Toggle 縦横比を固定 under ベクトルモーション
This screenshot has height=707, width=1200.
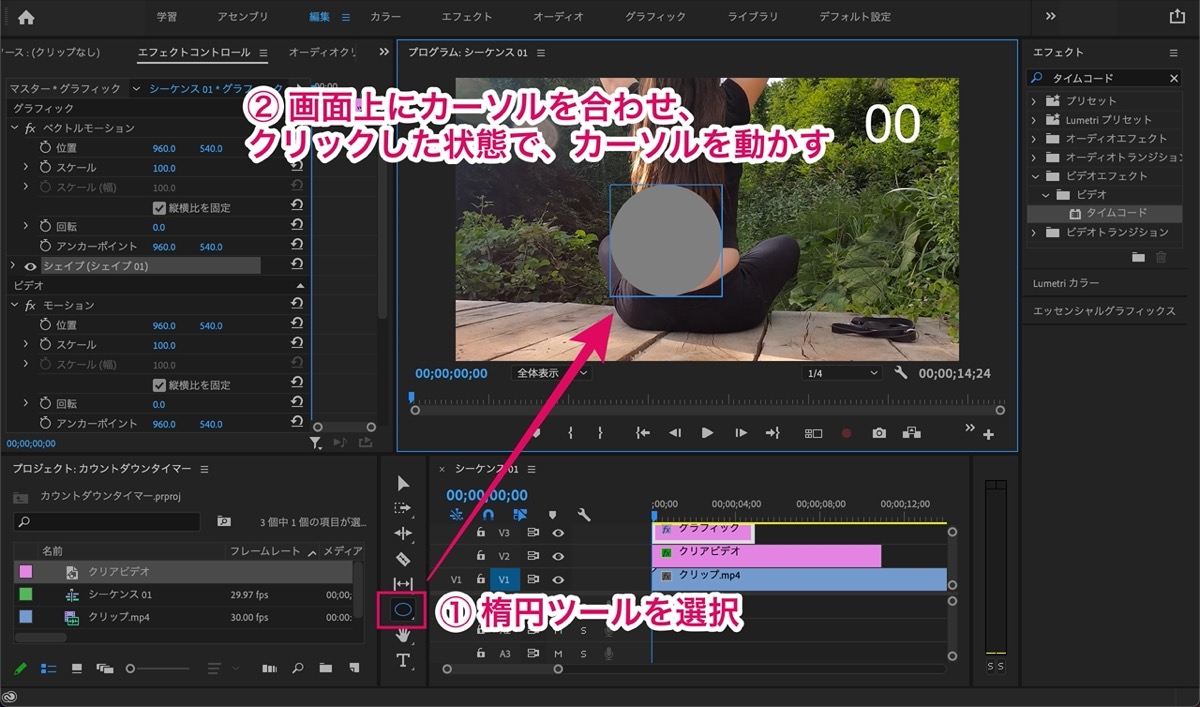point(159,208)
